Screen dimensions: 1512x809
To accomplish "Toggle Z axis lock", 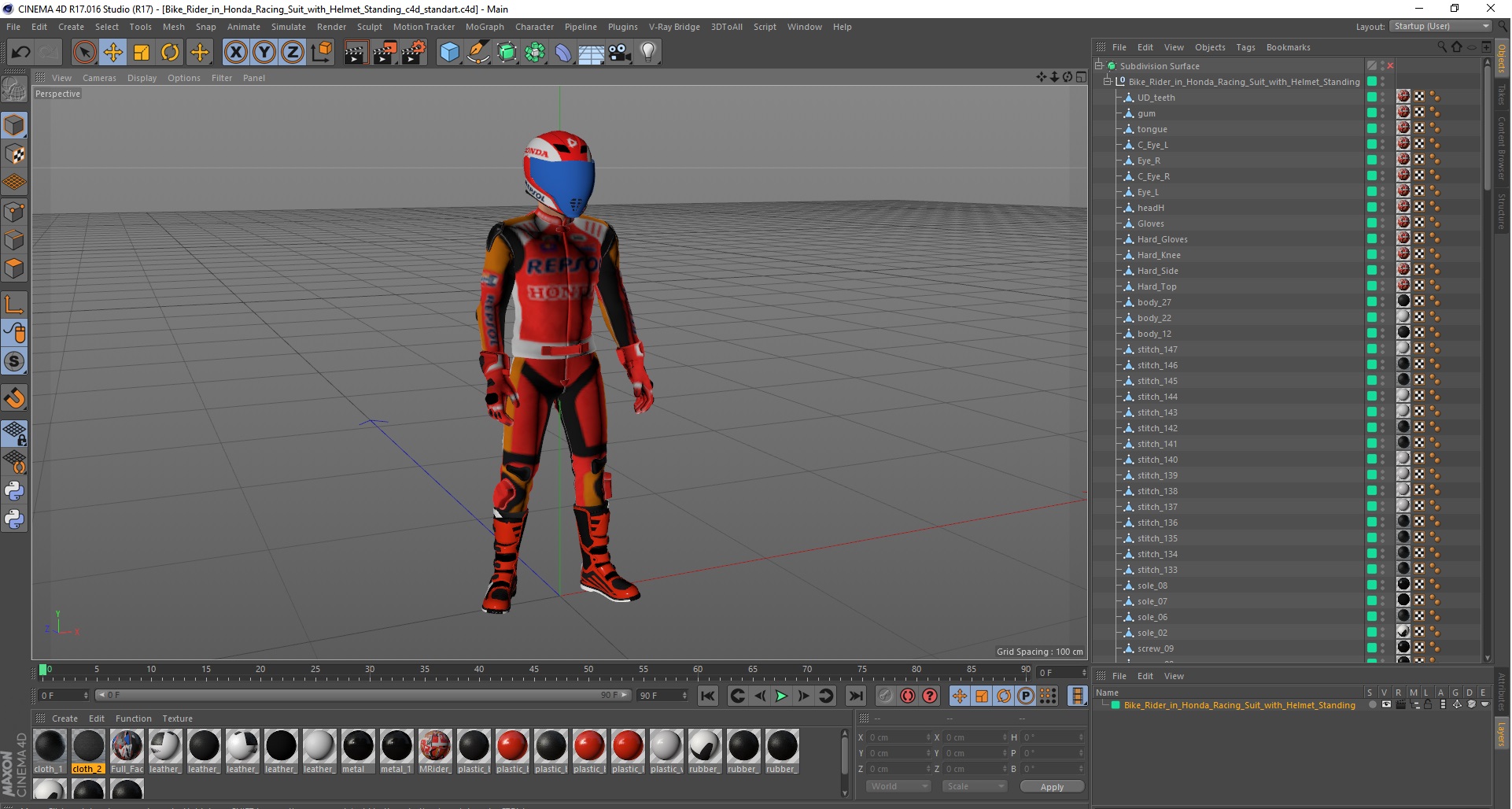I will [293, 53].
